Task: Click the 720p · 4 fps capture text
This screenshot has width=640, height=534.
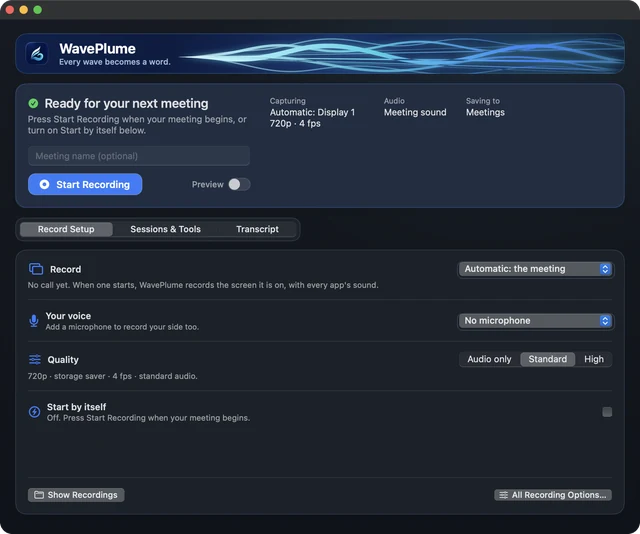Action: [x=295, y=124]
